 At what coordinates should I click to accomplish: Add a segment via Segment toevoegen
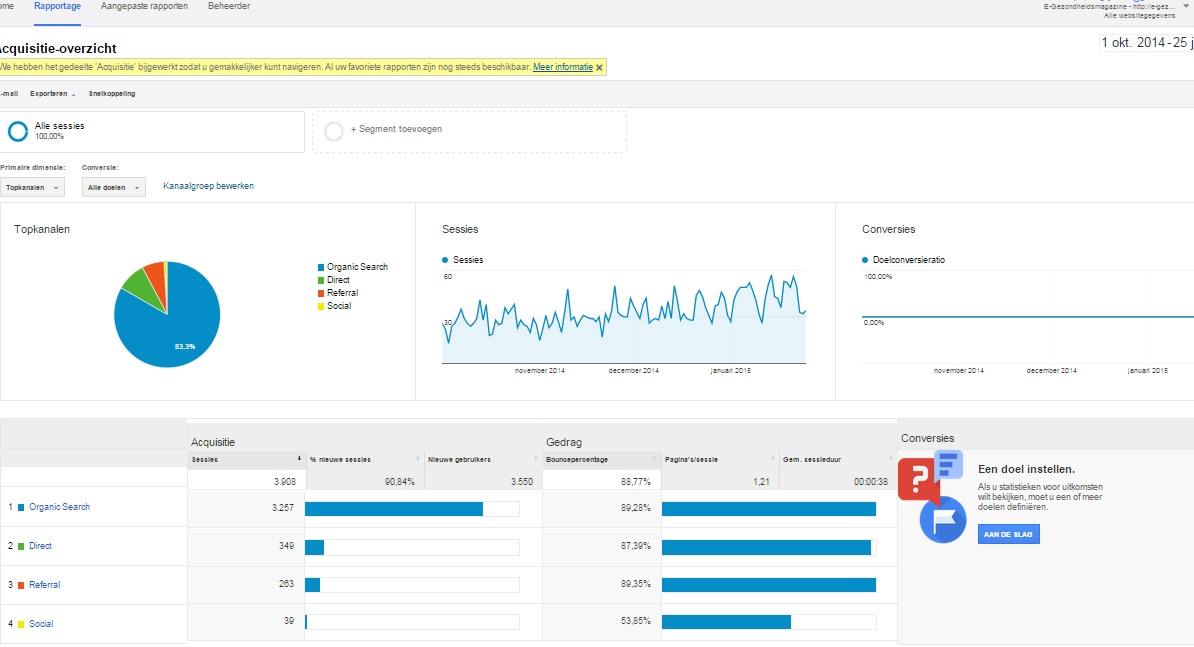[x=396, y=129]
